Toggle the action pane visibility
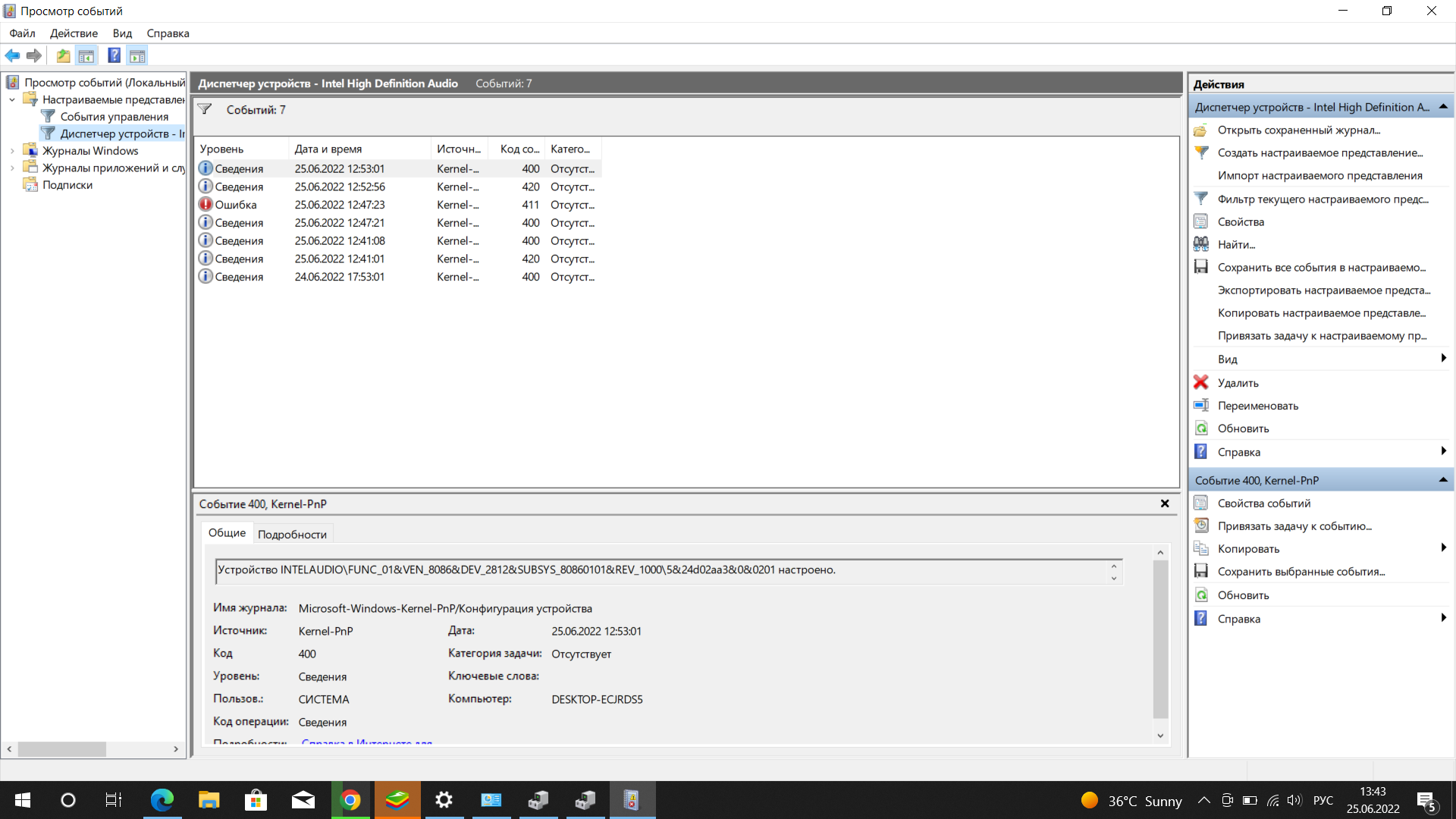 tap(137, 55)
